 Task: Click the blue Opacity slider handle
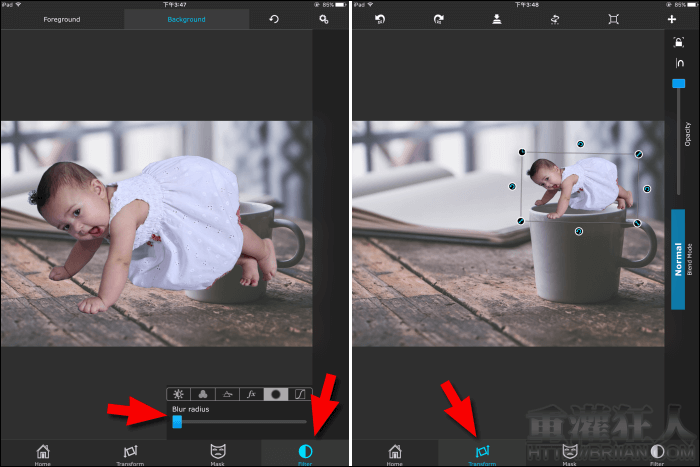(679, 83)
